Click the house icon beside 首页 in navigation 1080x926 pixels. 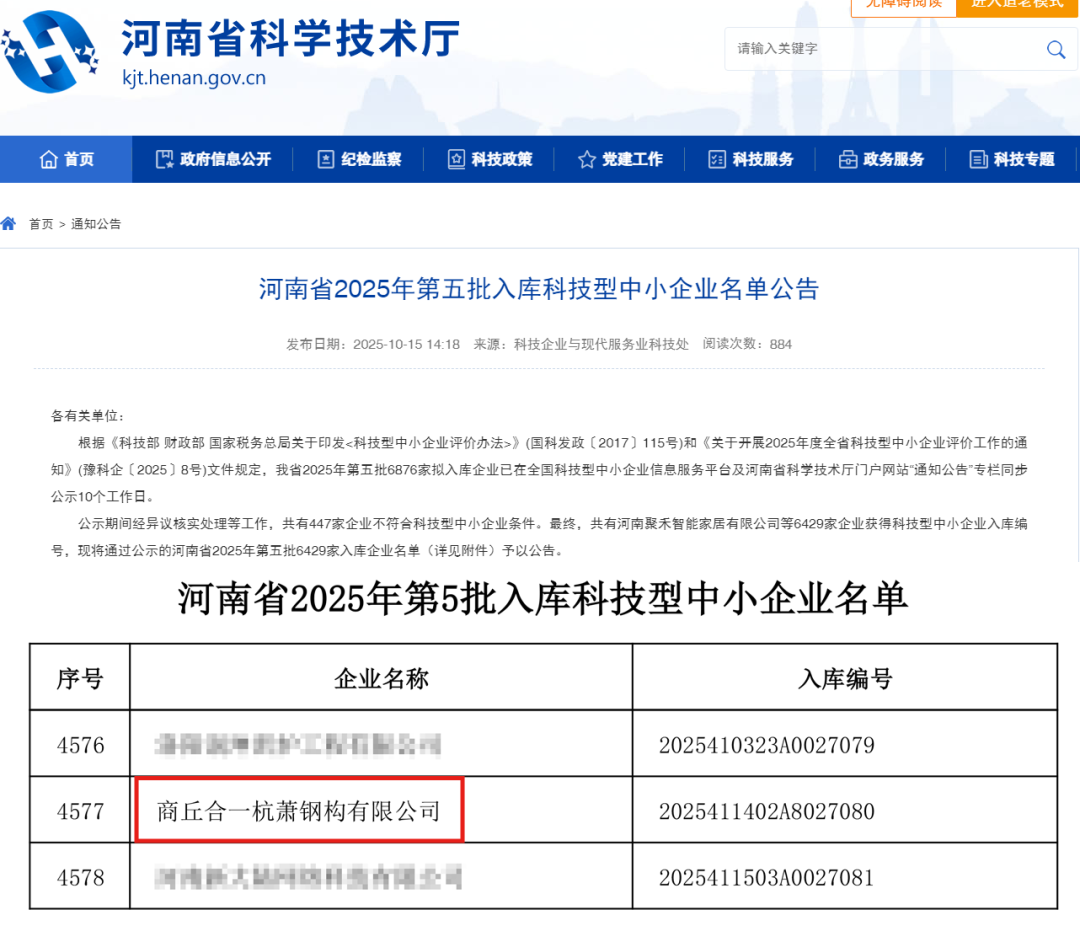(49, 159)
